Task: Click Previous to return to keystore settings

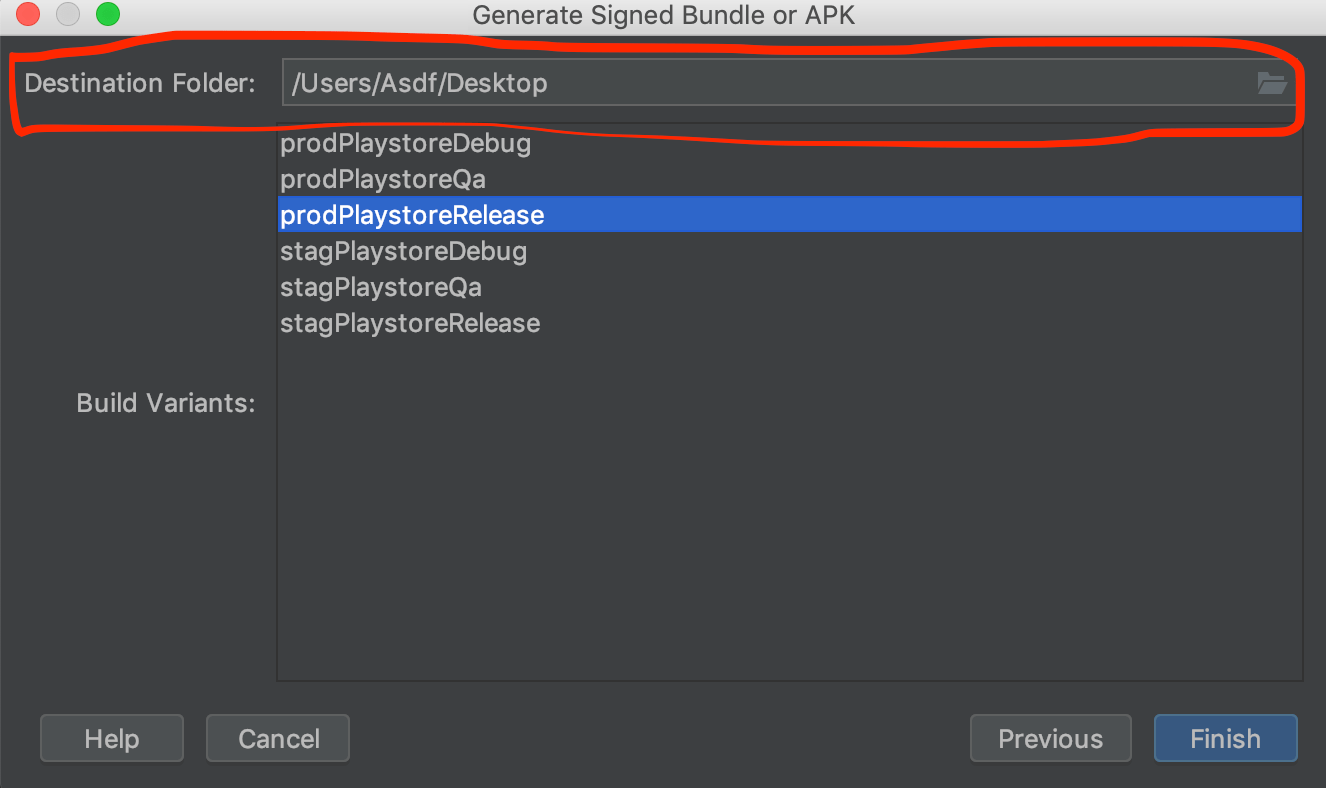Action: pyautogui.click(x=1050, y=738)
